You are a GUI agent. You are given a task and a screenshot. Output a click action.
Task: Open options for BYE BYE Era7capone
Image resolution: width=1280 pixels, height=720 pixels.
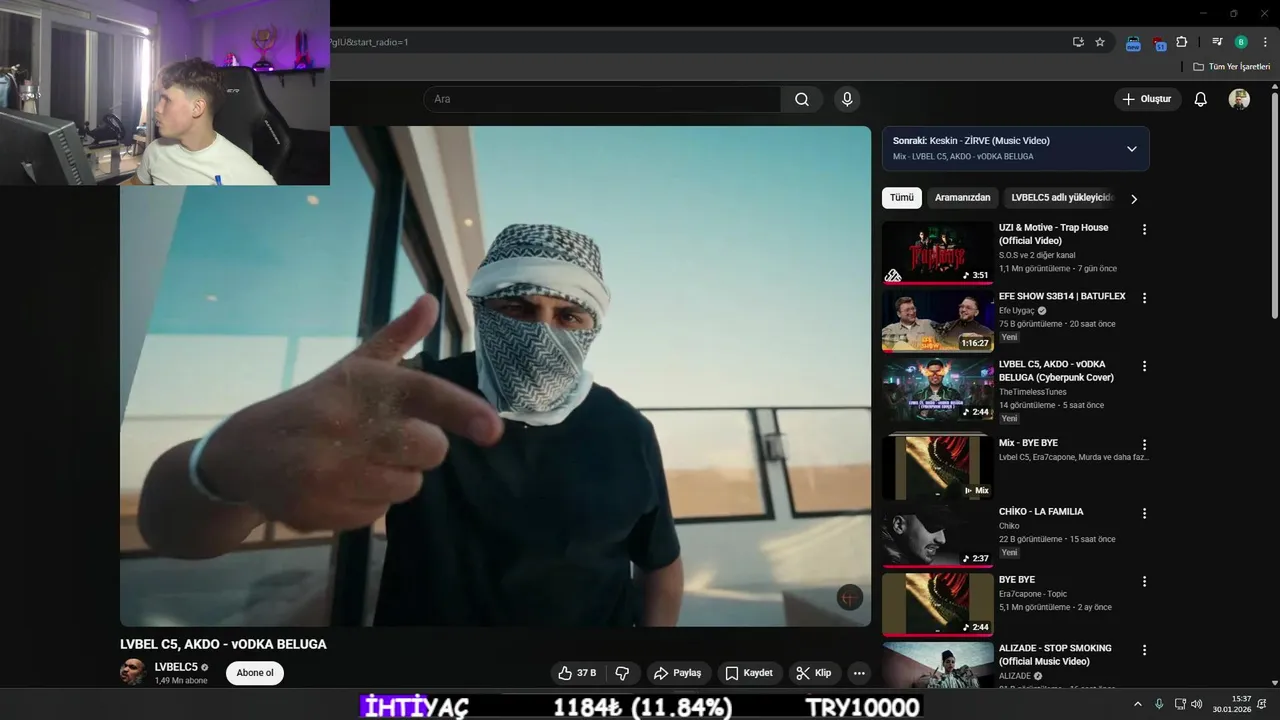pos(1144,581)
